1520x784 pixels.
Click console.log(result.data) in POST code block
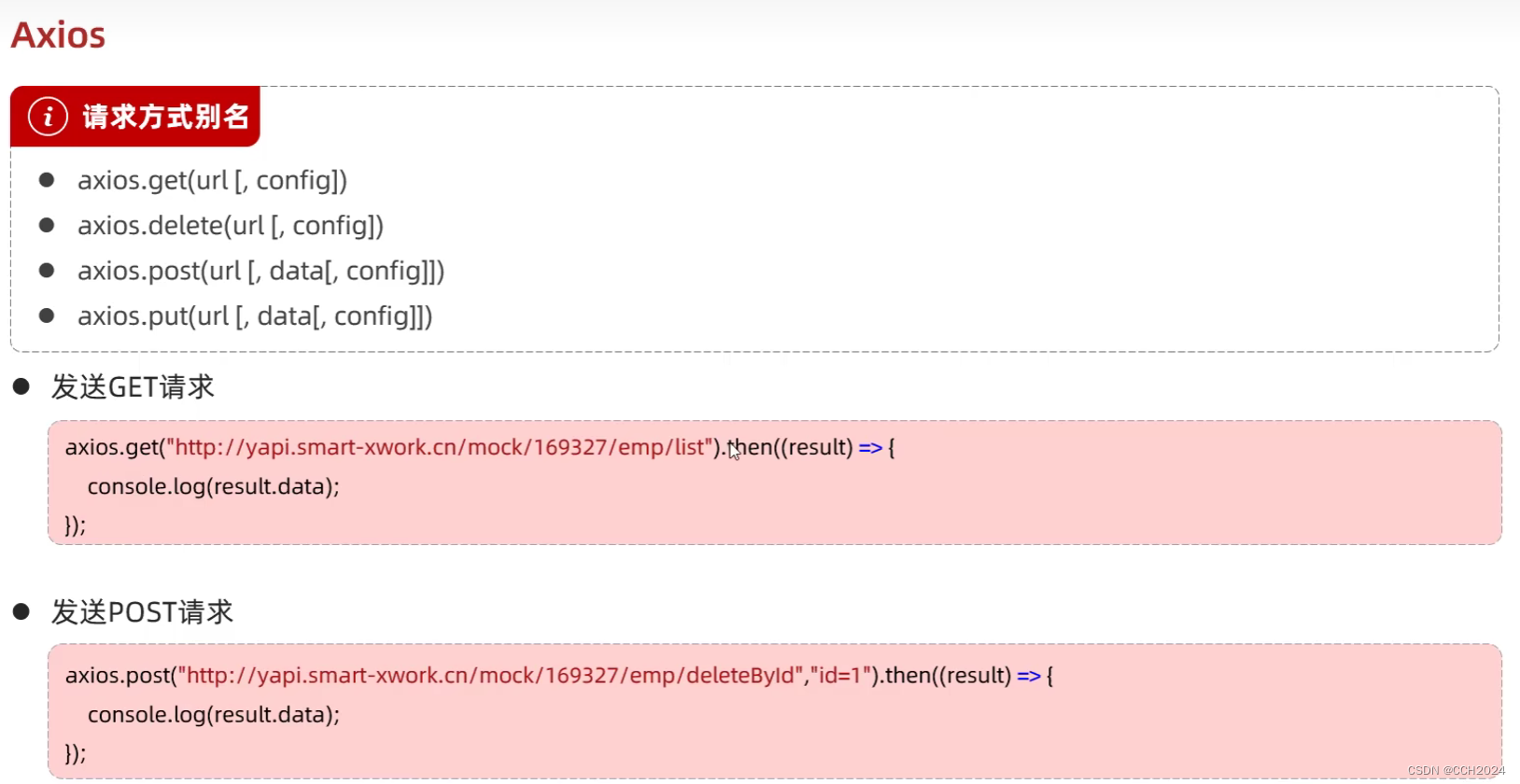pyautogui.click(x=213, y=715)
